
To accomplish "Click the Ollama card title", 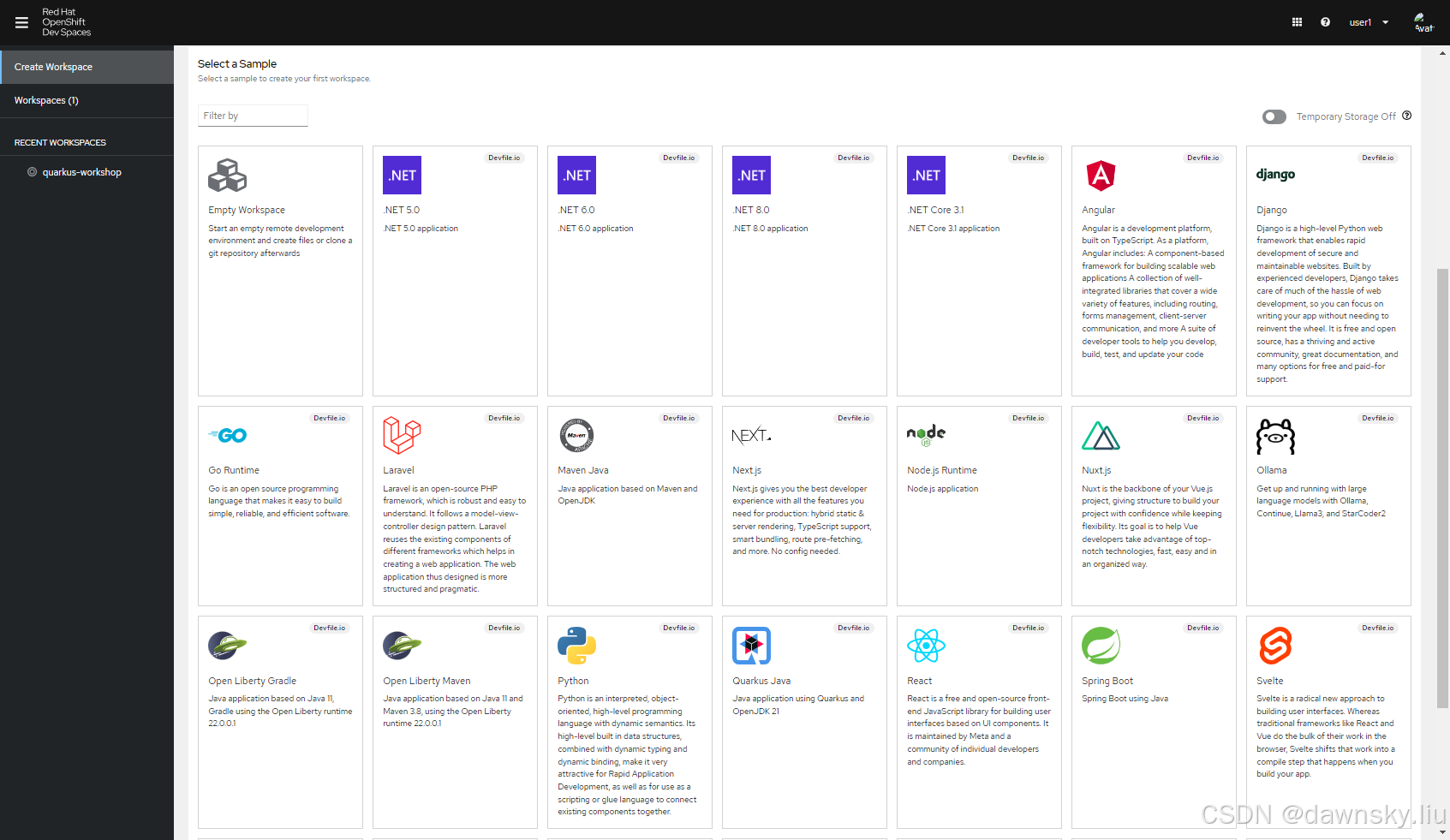I will (x=1272, y=470).
